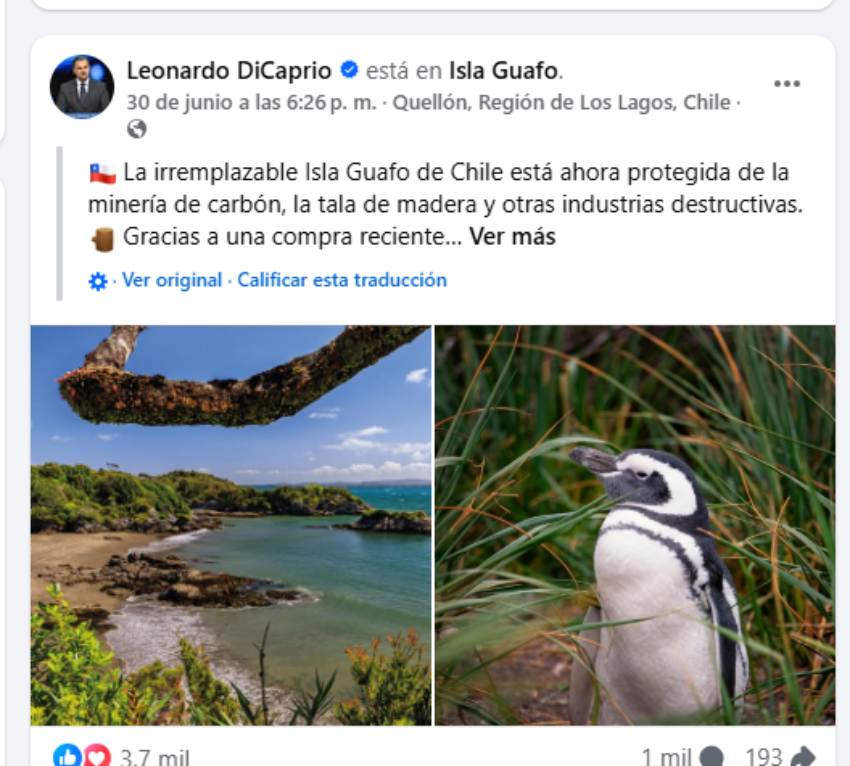Open the profile name link at the post top
The width and height of the screenshot is (850, 766).
tap(229, 70)
